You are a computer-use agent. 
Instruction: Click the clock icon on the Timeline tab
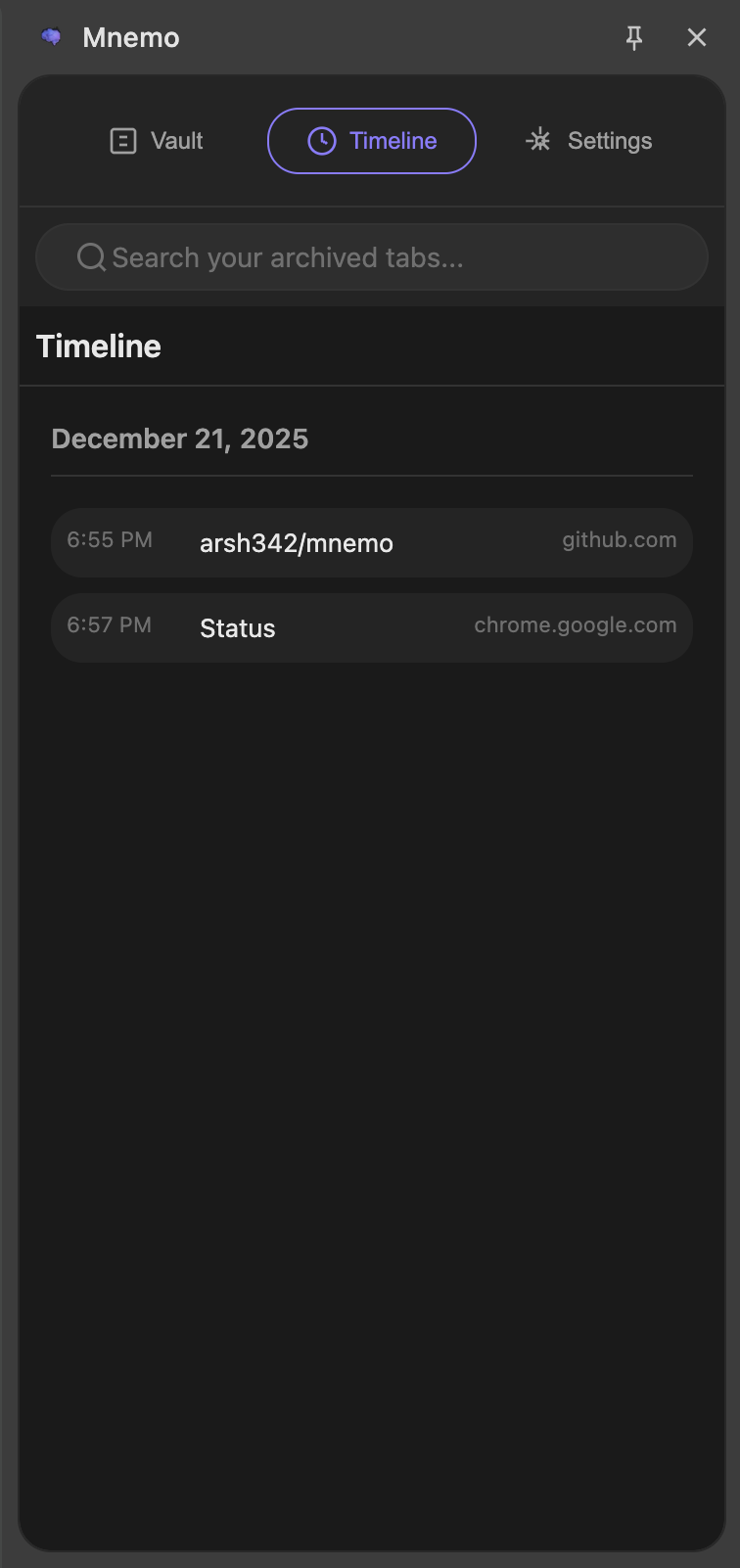click(x=323, y=140)
